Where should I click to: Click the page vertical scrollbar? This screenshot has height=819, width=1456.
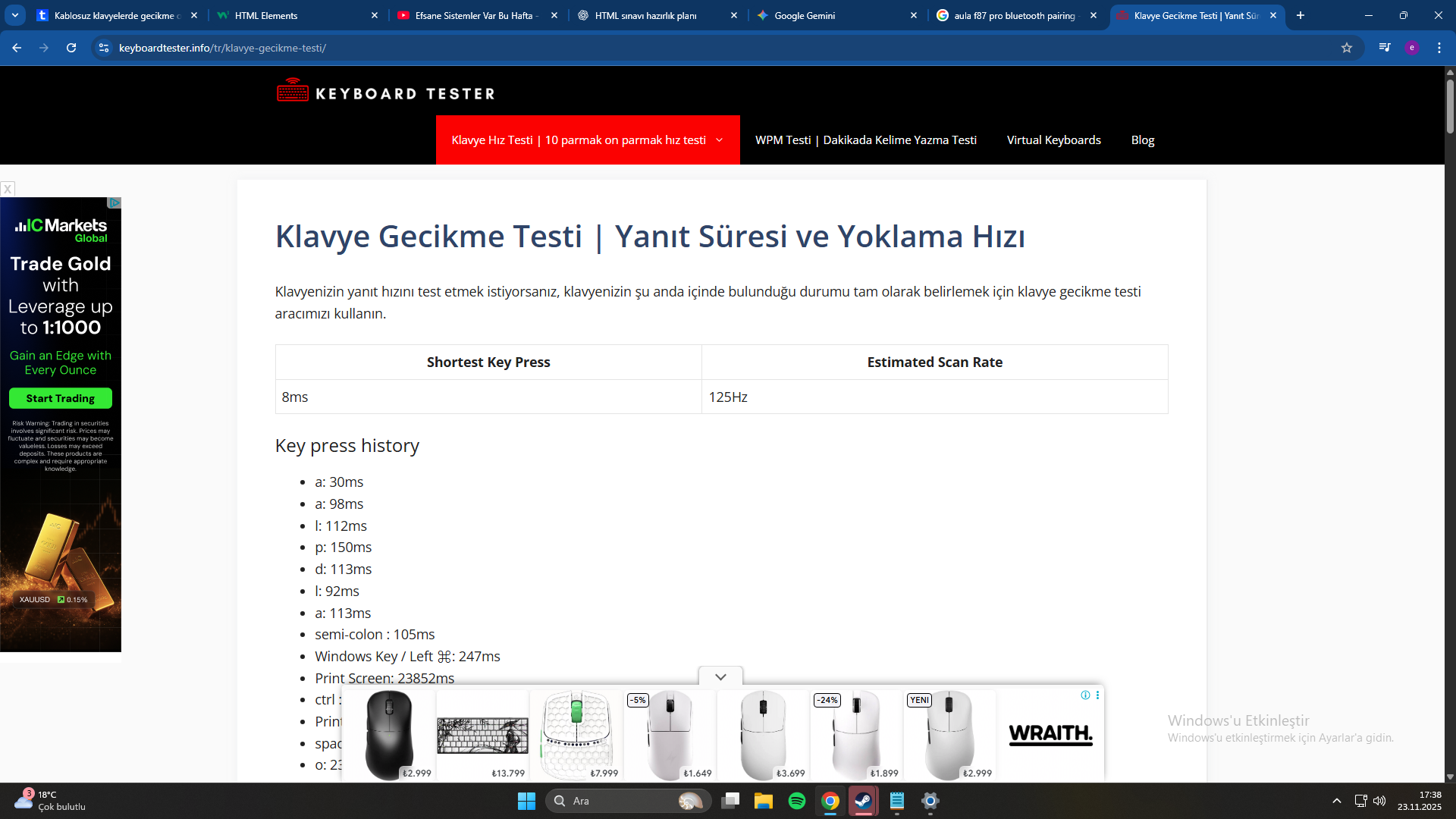tap(1450, 106)
